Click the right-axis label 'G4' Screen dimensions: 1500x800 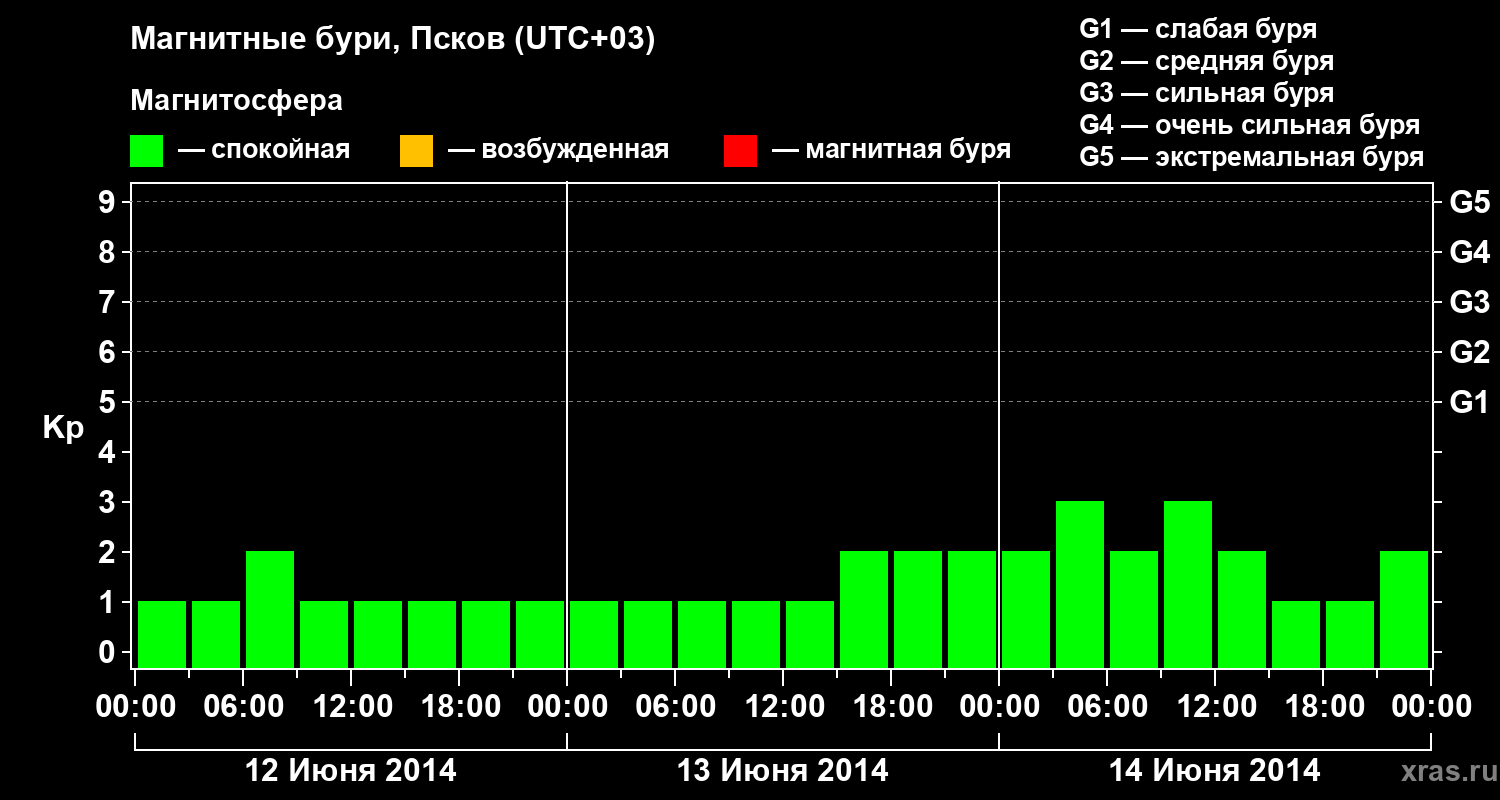click(1470, 252)
